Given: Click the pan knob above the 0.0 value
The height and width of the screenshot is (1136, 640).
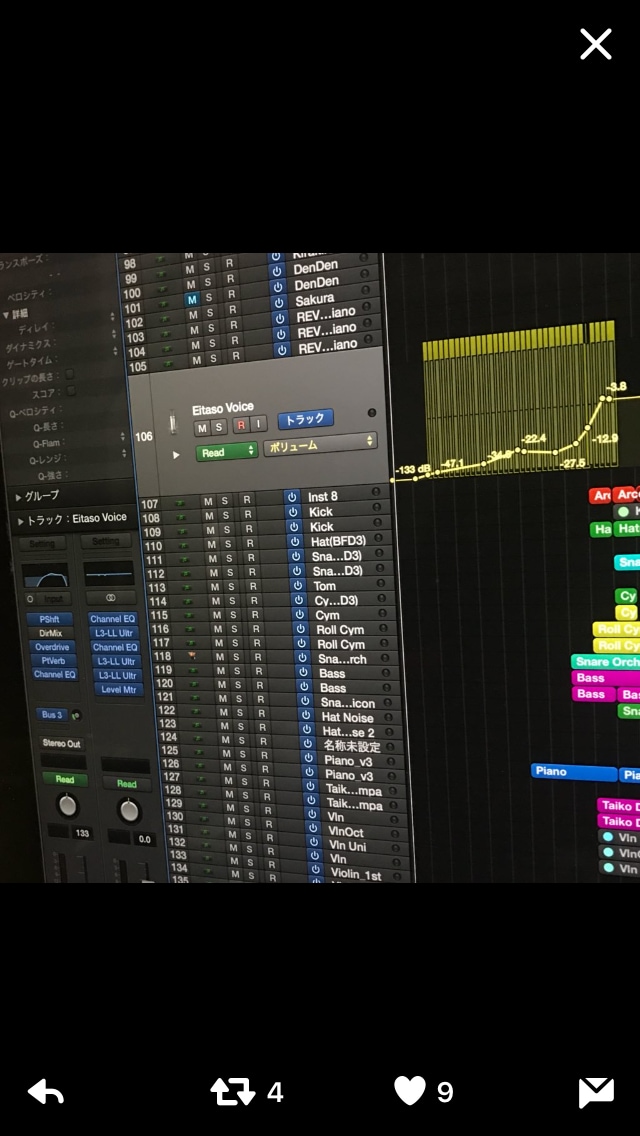Looking at the screenshot, I should (x=129, y=810).
